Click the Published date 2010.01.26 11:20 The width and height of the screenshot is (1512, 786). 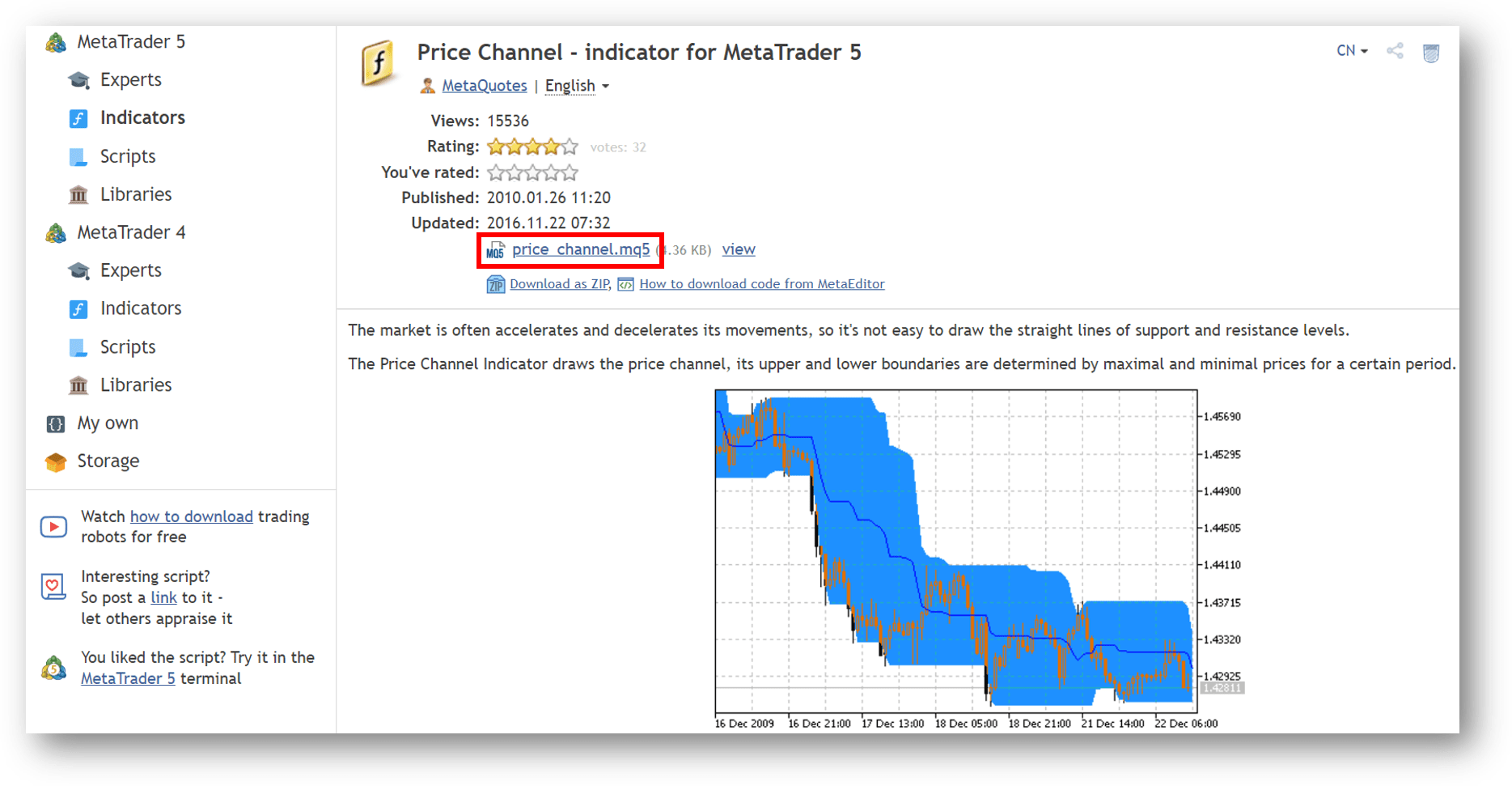[548, 198]
